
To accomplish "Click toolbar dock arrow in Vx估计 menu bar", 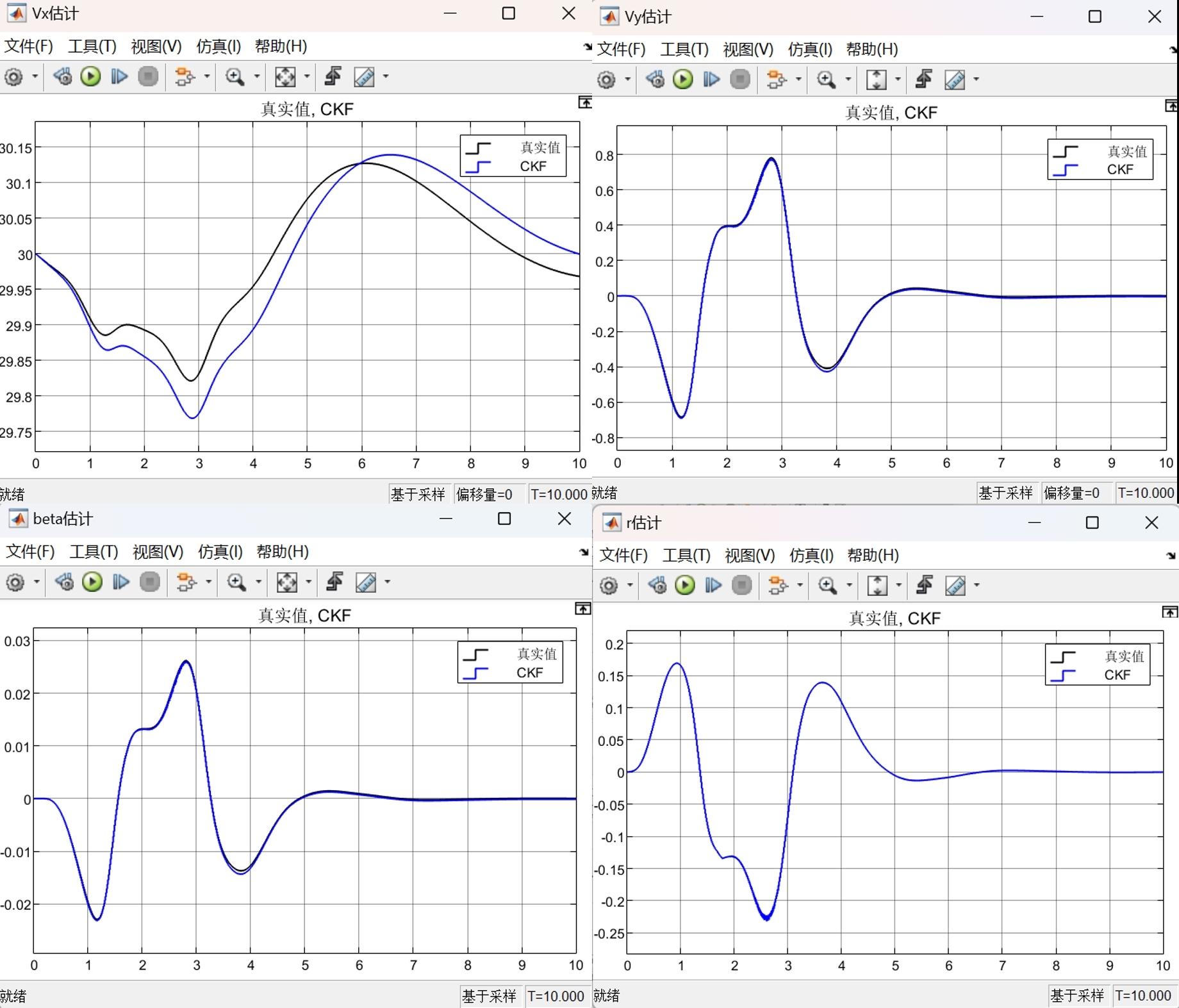I will [x=587, y=47].
